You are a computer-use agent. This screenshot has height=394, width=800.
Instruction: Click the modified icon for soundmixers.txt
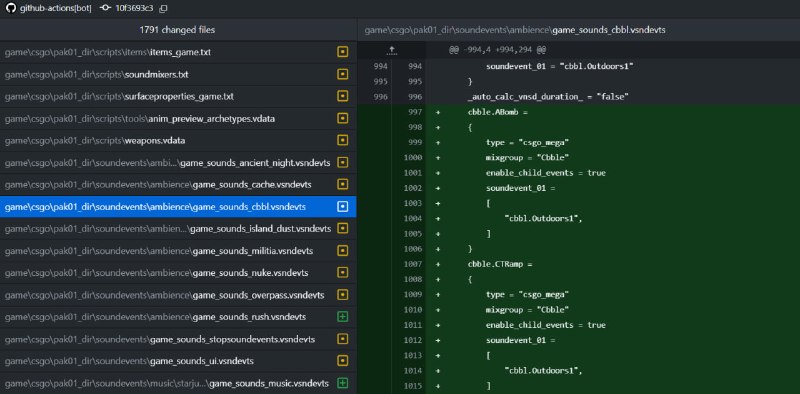coord(343,75)
